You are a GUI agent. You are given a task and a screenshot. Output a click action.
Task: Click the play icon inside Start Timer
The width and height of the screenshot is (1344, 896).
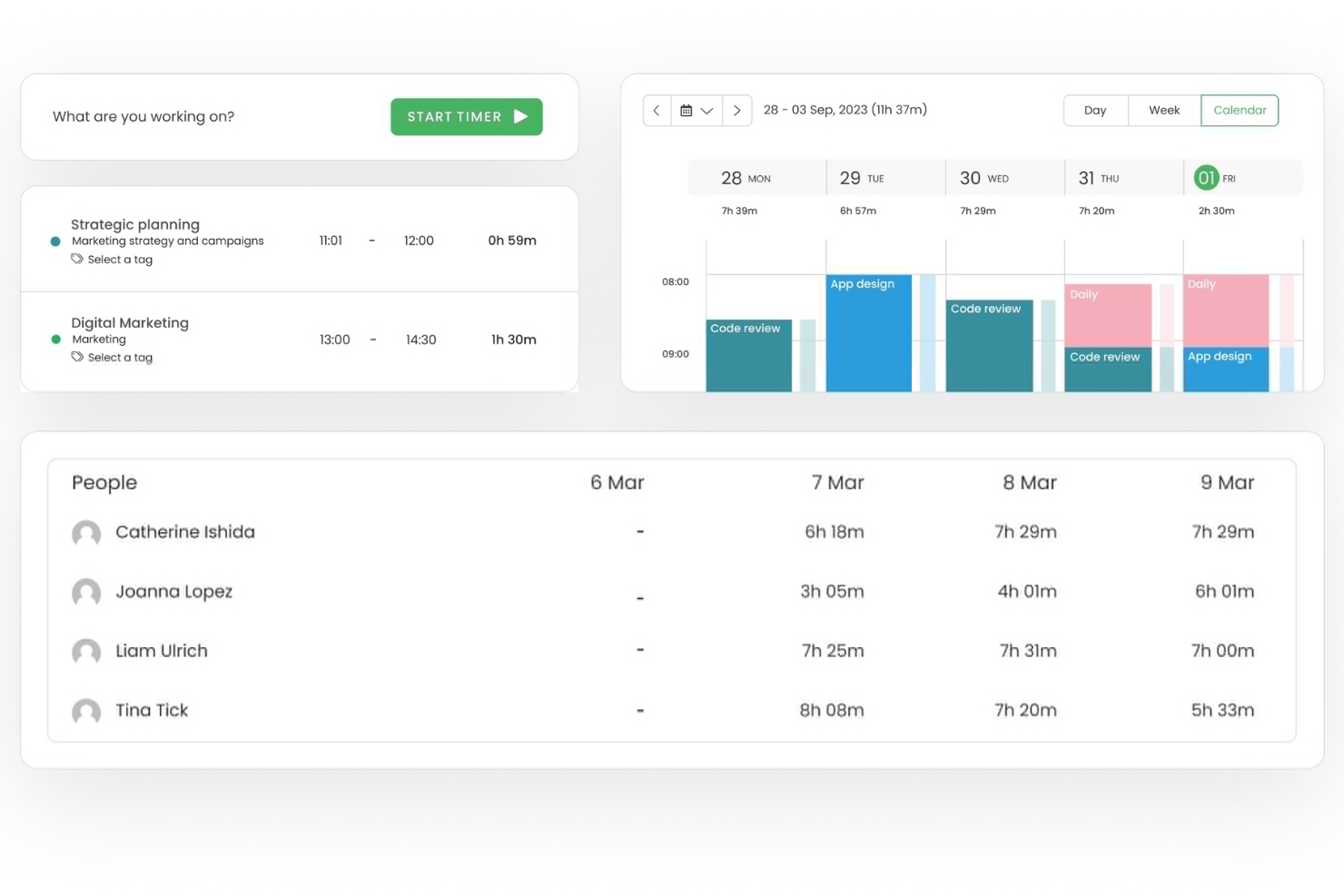(519, 116)
